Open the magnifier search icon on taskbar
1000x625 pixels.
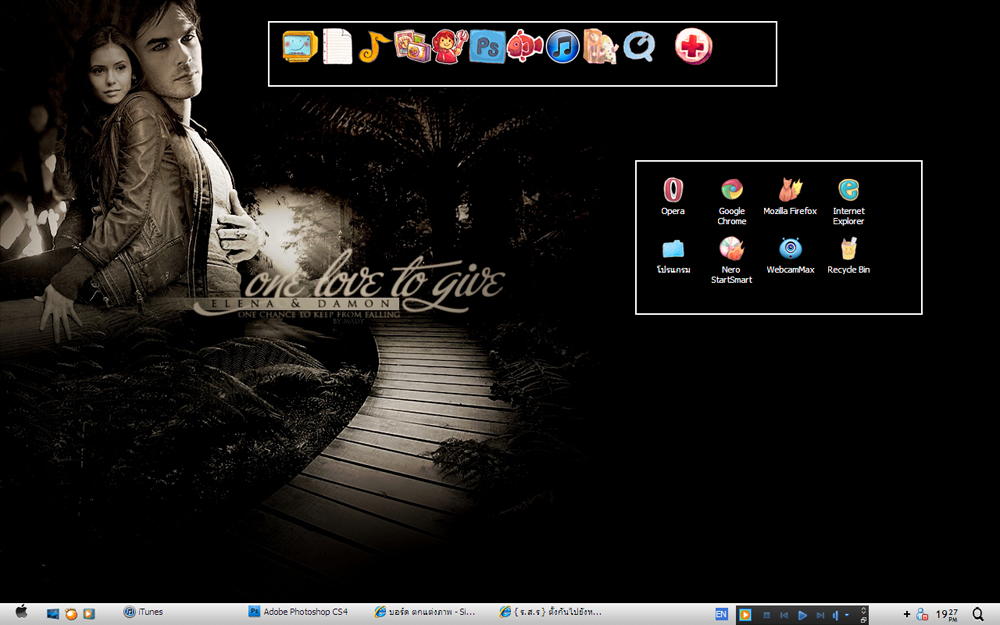pos(978,614)
